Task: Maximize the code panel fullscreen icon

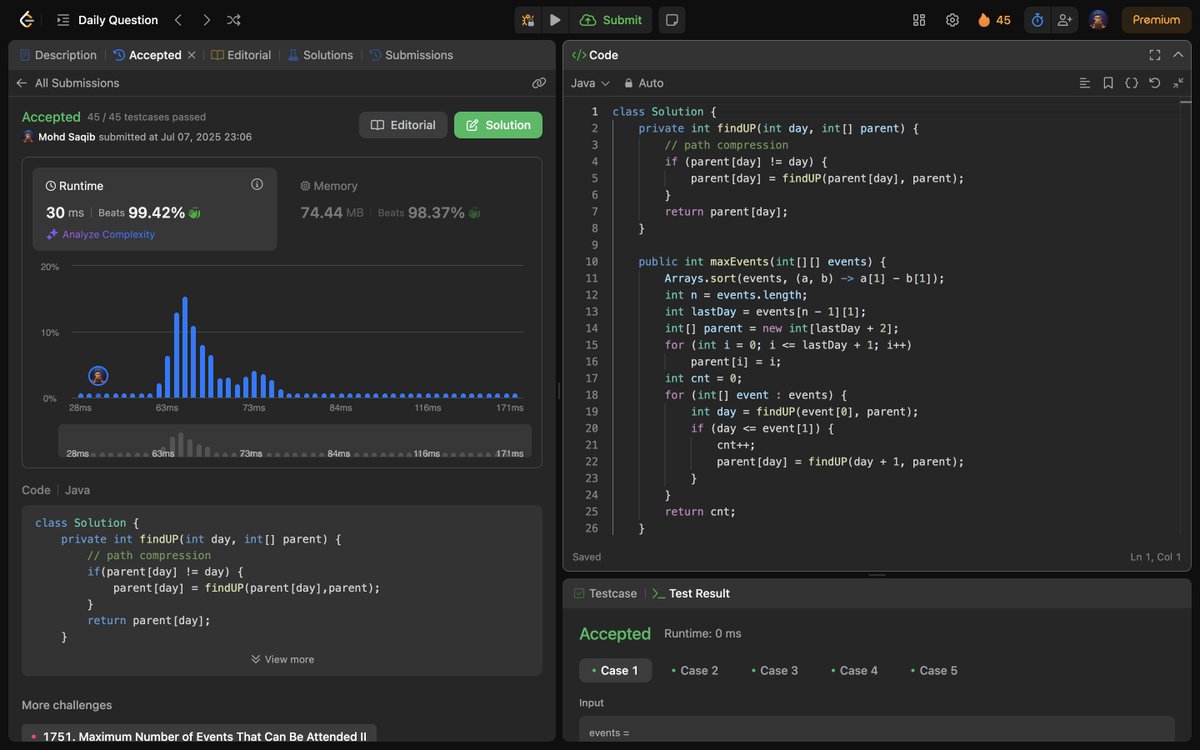Action: tap(1155, 55)
